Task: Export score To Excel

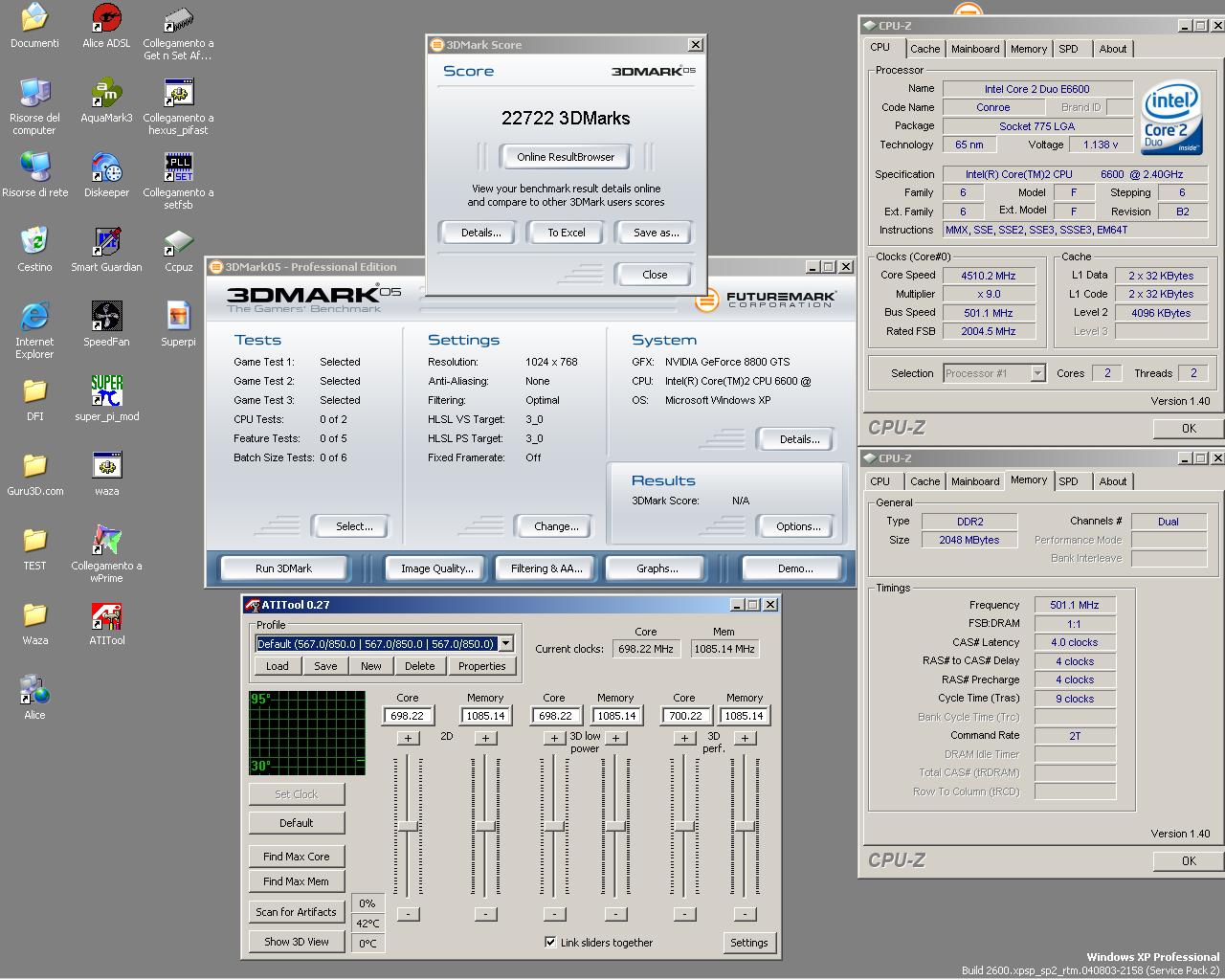Action: [567, 233]
